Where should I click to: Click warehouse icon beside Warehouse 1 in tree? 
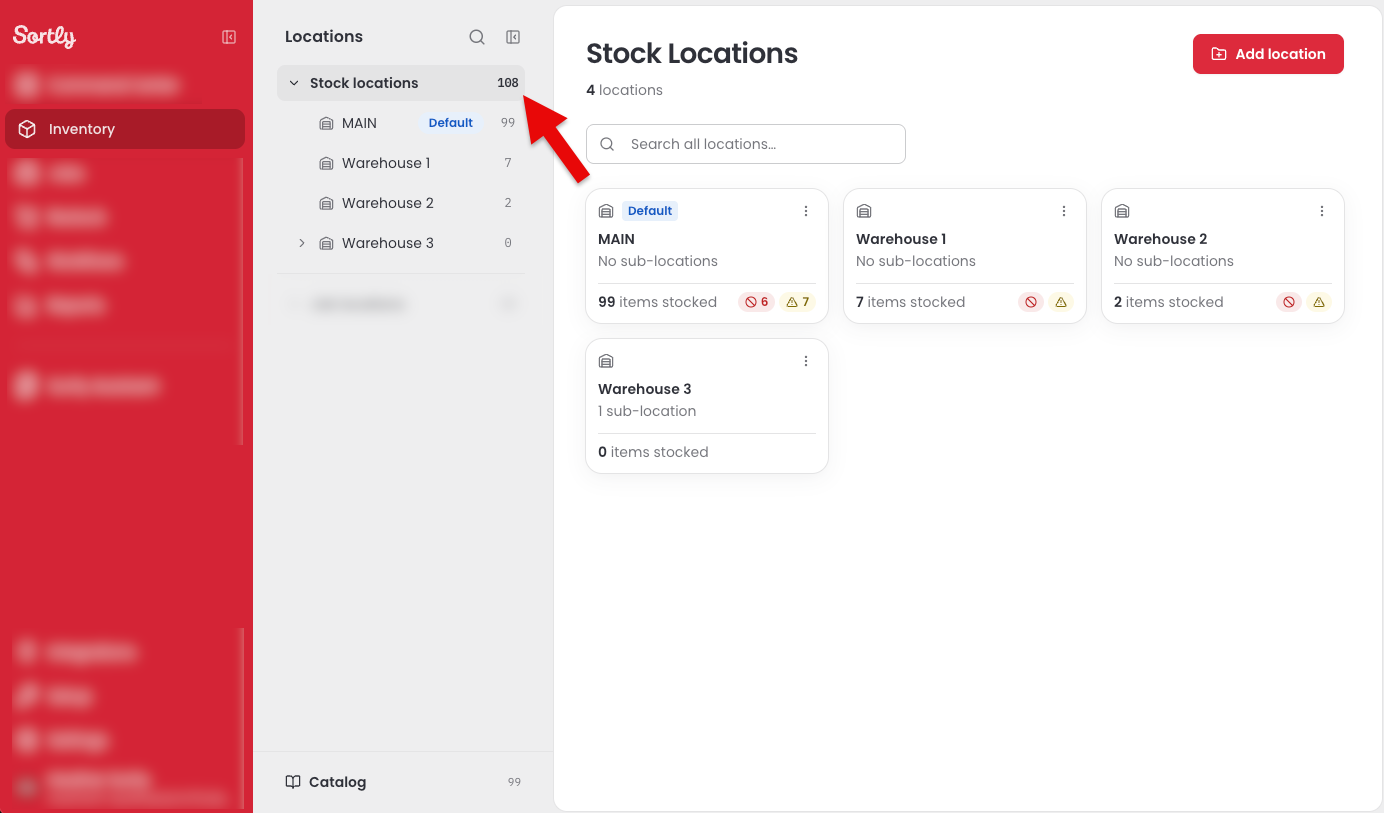(x=326, y=163)
